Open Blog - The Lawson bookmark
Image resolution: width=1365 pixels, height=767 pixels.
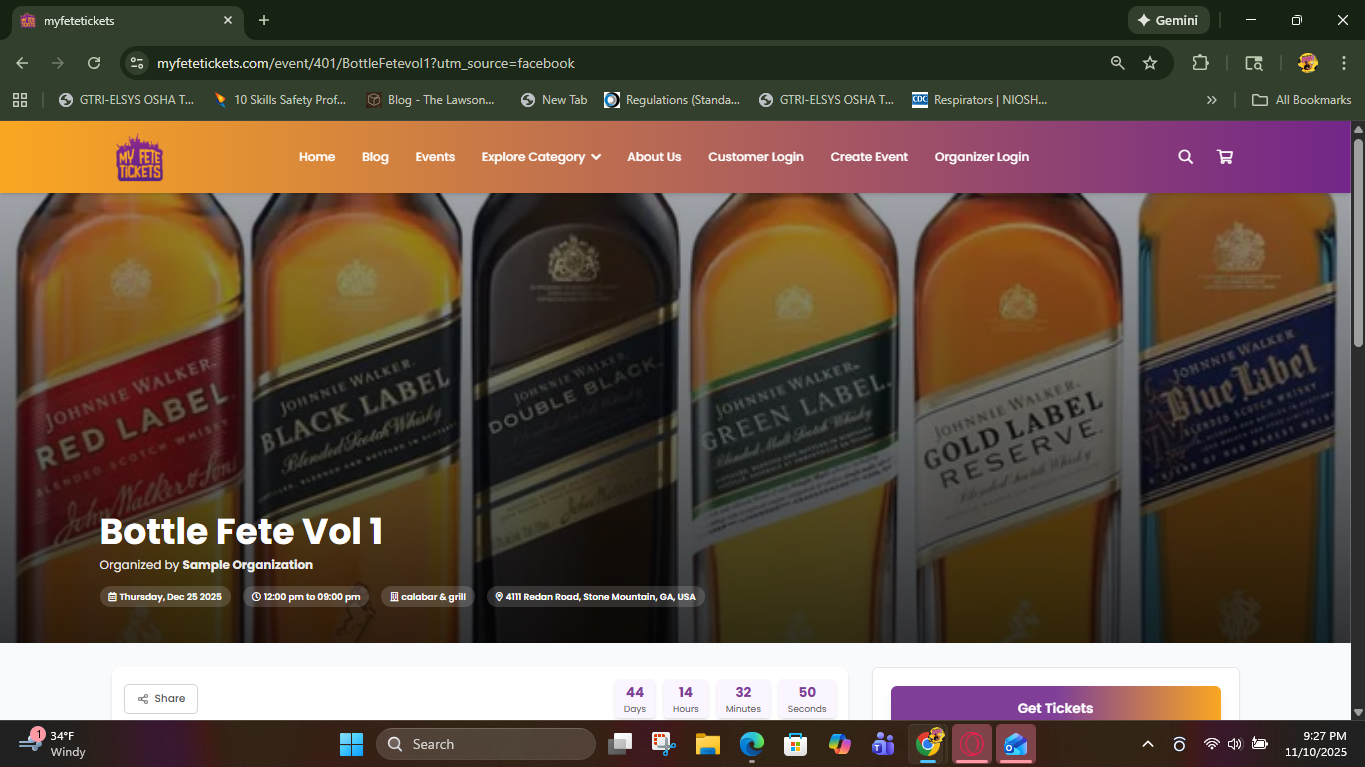430,100
